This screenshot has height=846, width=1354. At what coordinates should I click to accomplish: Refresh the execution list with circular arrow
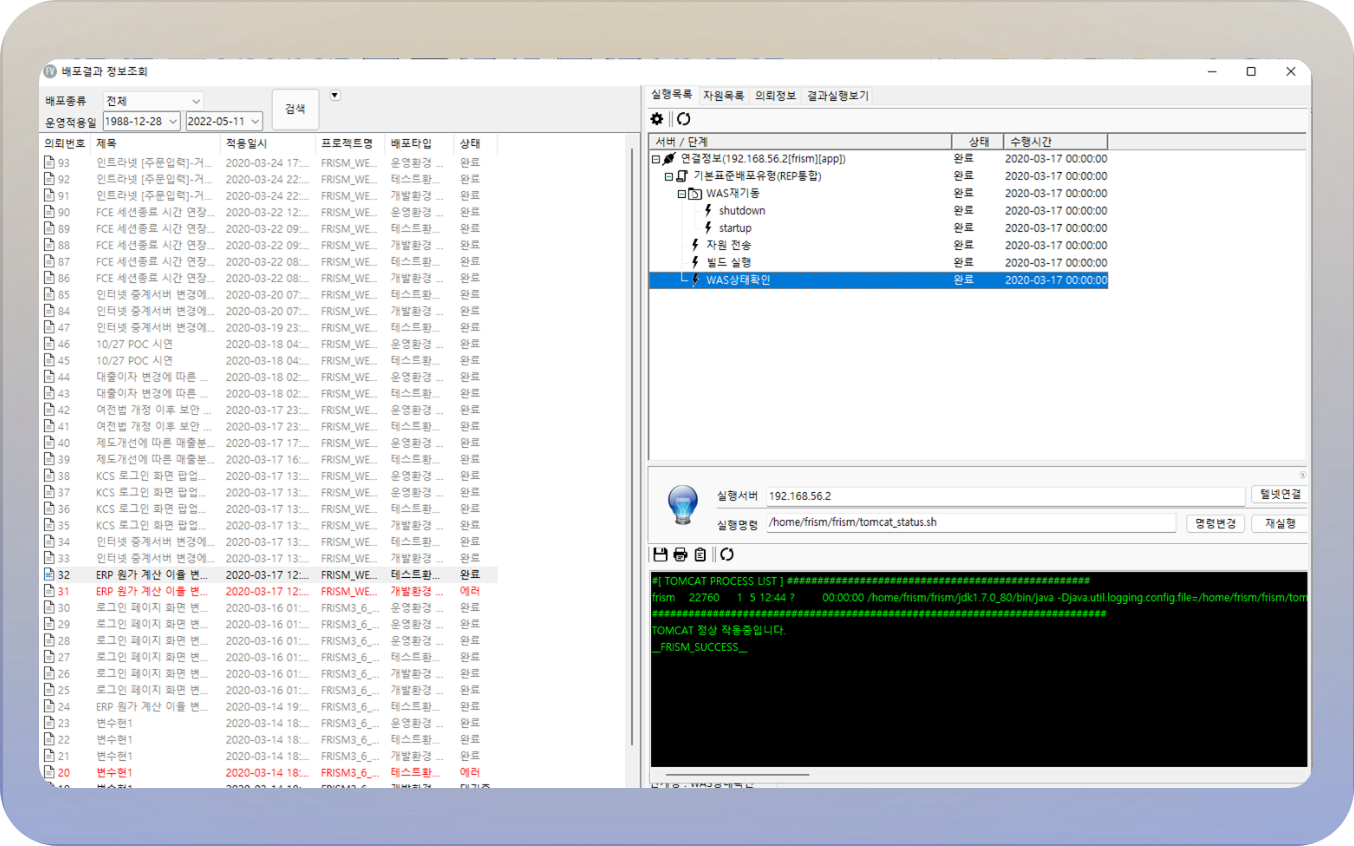(x=683, y=119)
